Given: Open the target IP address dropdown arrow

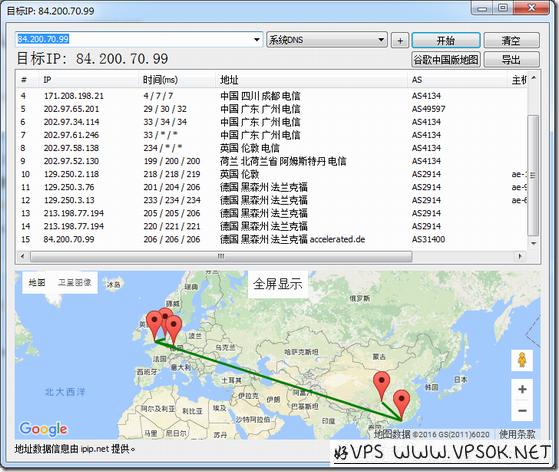Looking at the screenshot, I should pos(256,40).
